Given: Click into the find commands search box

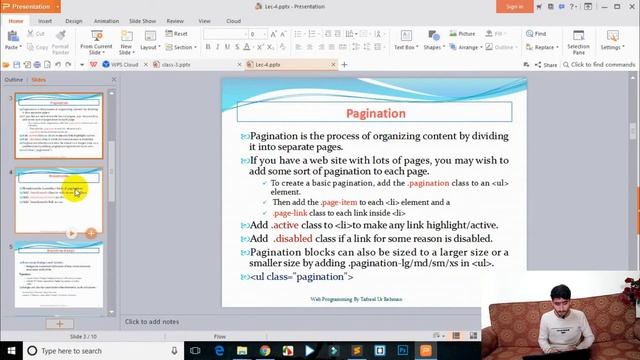Looking at the screenshot, I should tap(599, 64).
